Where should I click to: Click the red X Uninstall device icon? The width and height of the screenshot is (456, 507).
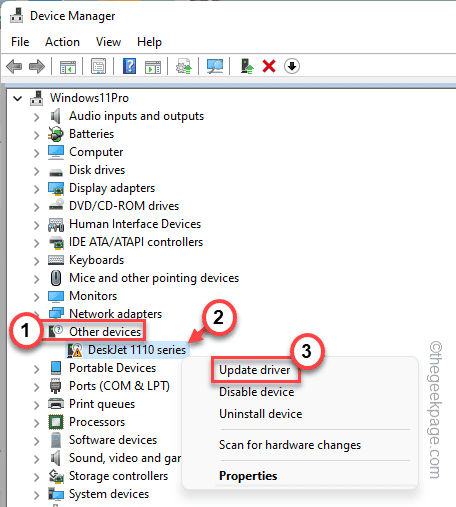[269, 66]
